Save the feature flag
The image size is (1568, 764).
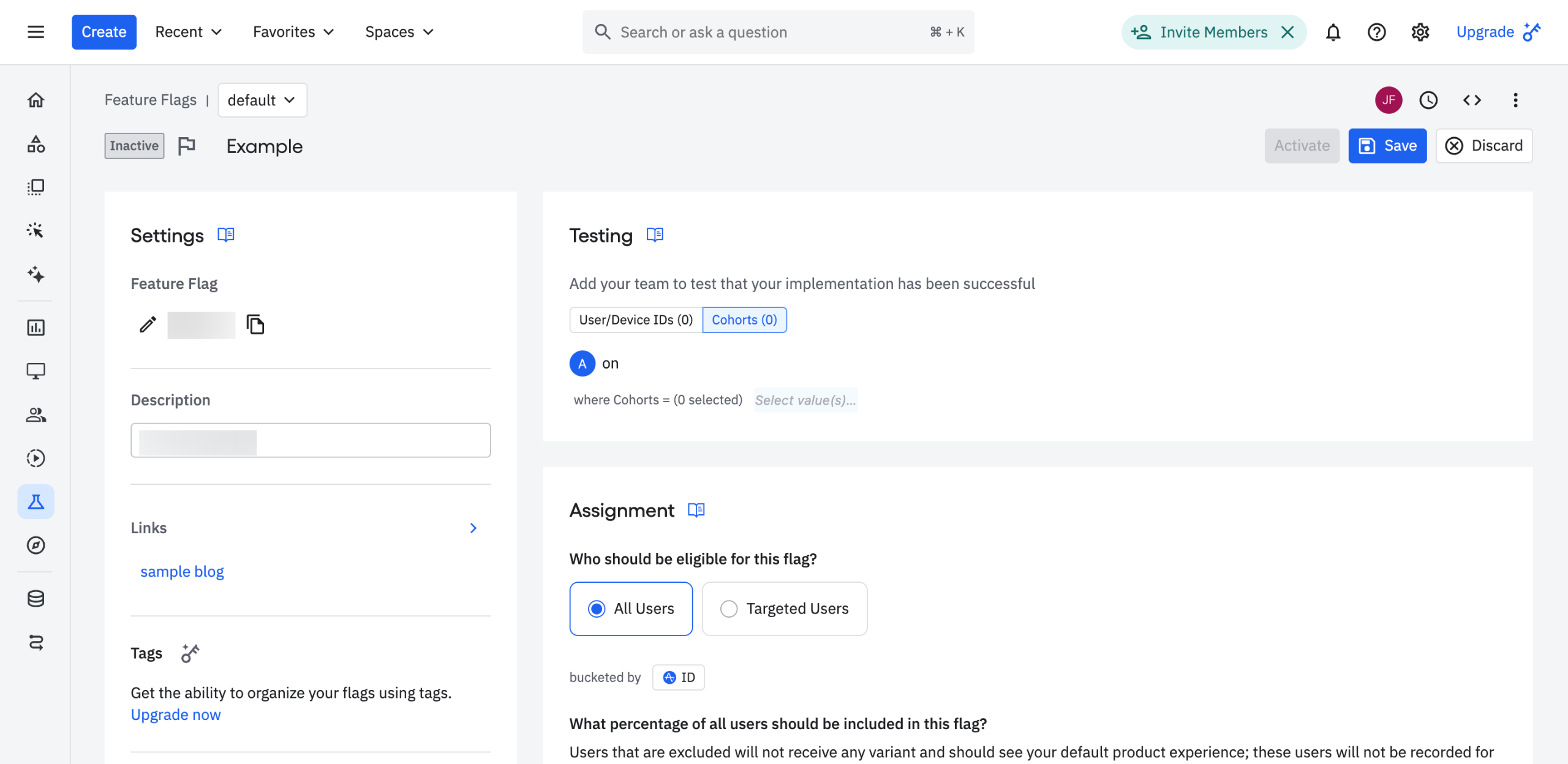[1387, 146]
